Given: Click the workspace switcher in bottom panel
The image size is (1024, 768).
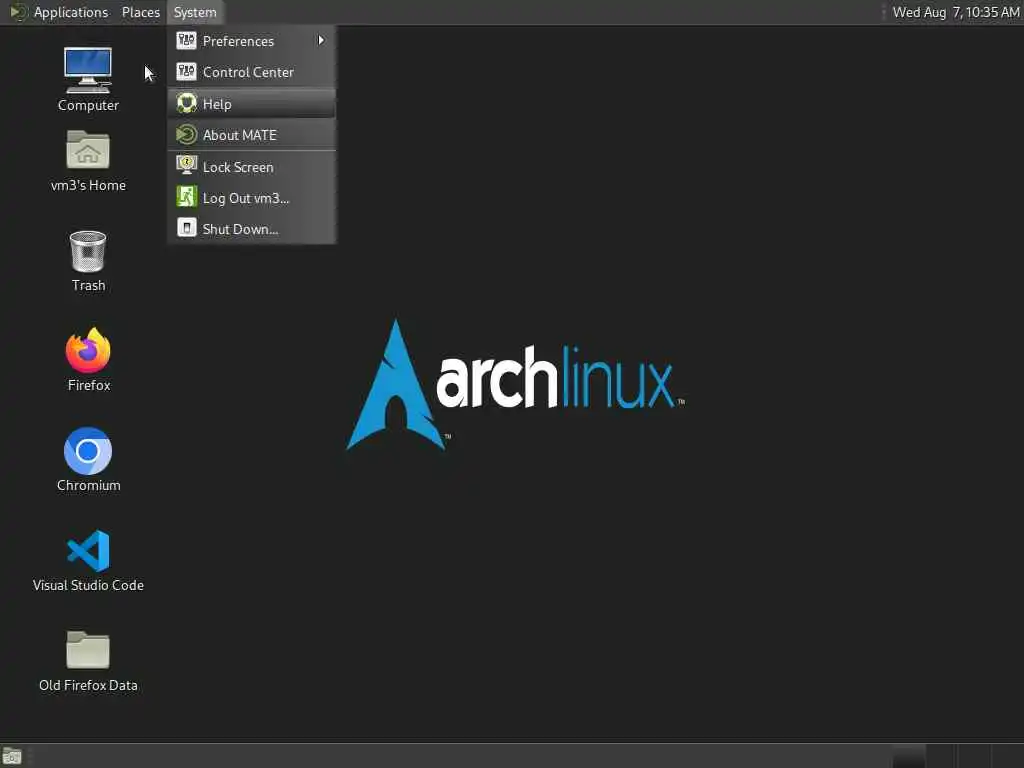Looking at the screenshot, I should pyautogui.click(x=957, y=756).
